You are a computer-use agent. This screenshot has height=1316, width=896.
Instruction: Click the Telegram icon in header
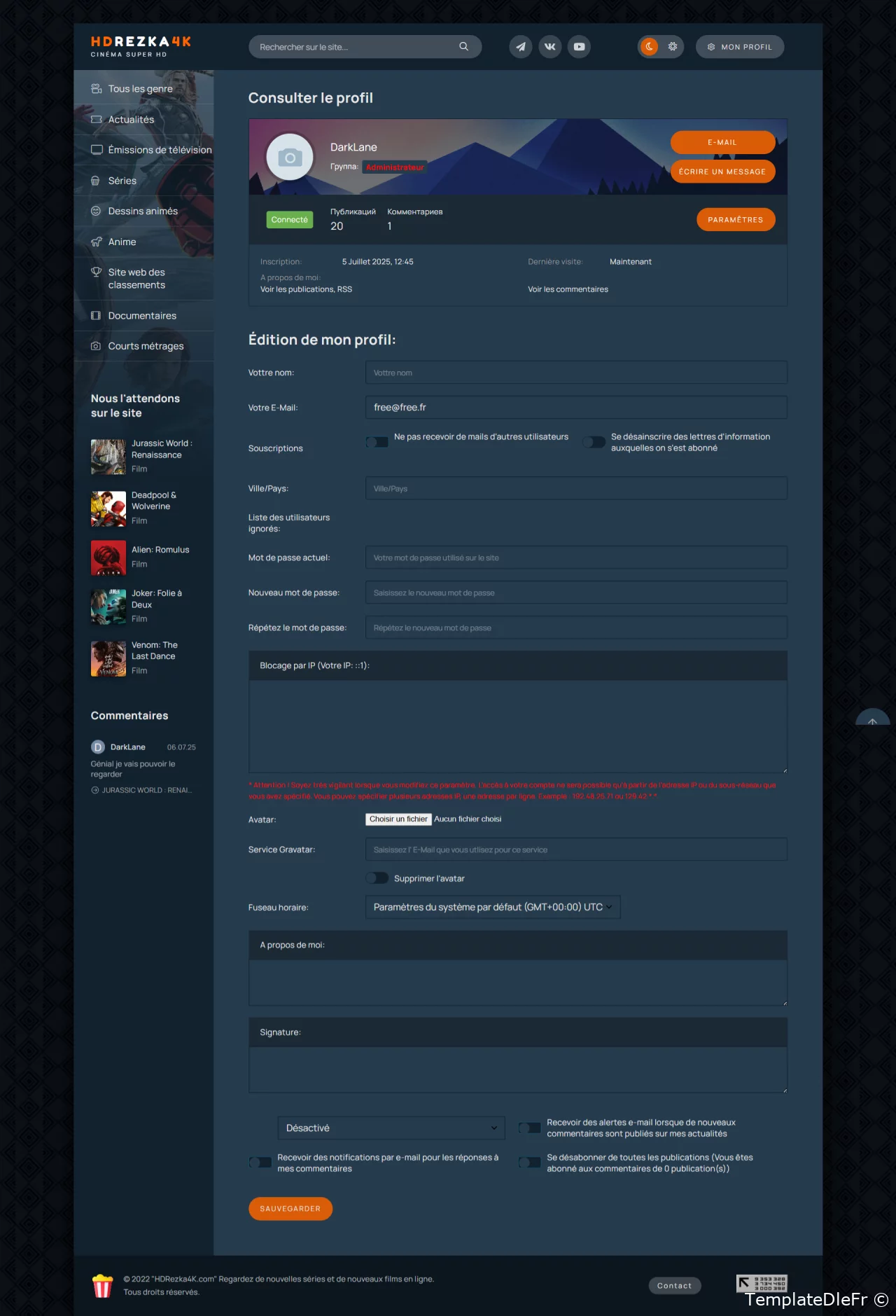[x=520, y=47]
